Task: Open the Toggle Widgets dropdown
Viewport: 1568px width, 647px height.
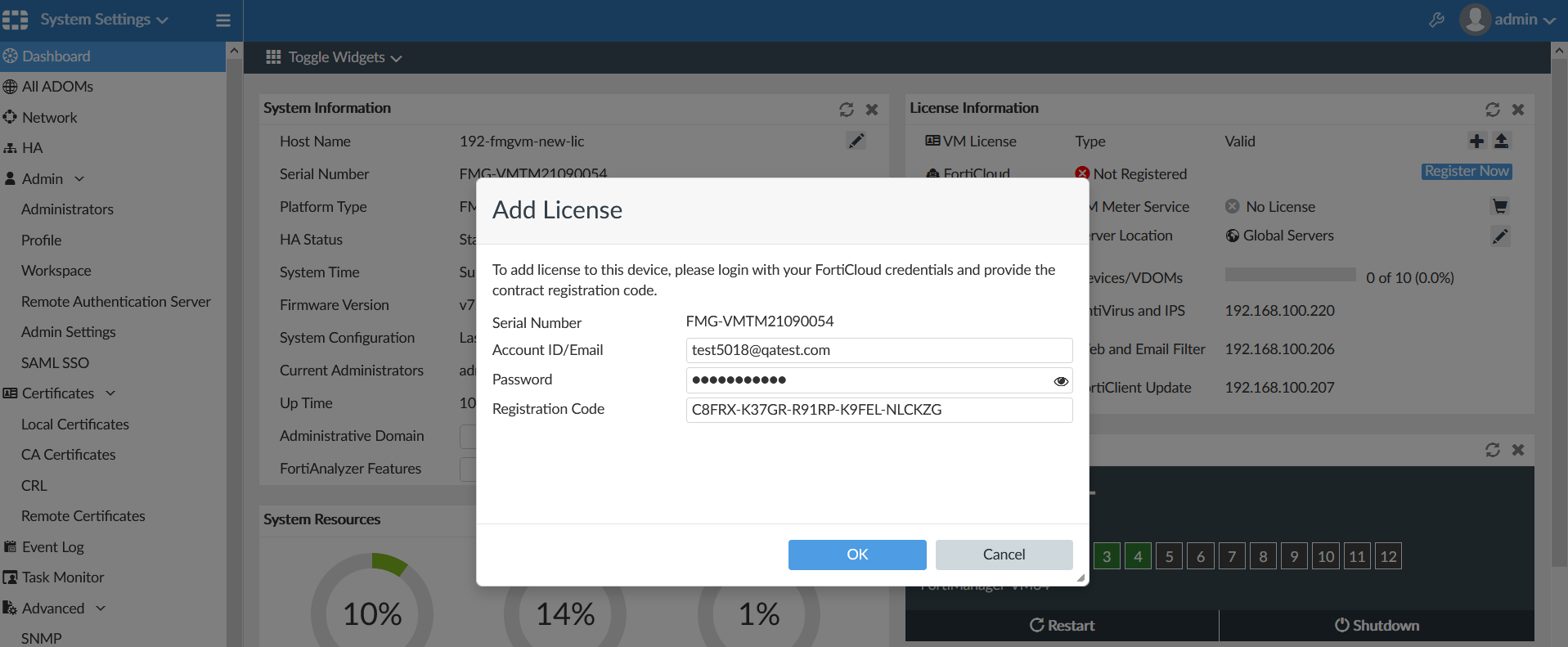Action: [334, 57]
